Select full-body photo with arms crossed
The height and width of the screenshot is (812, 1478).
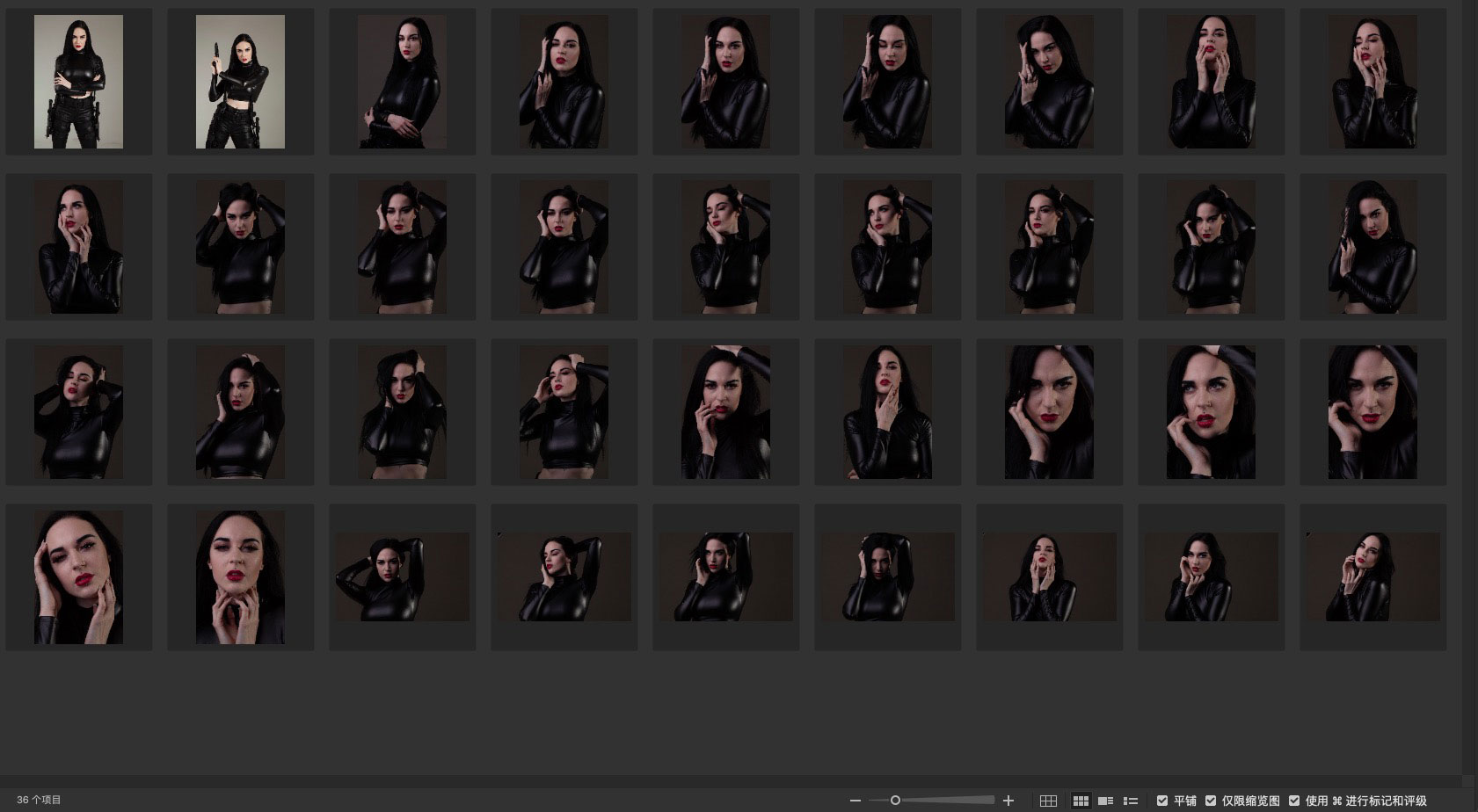(x=78, y=82)
